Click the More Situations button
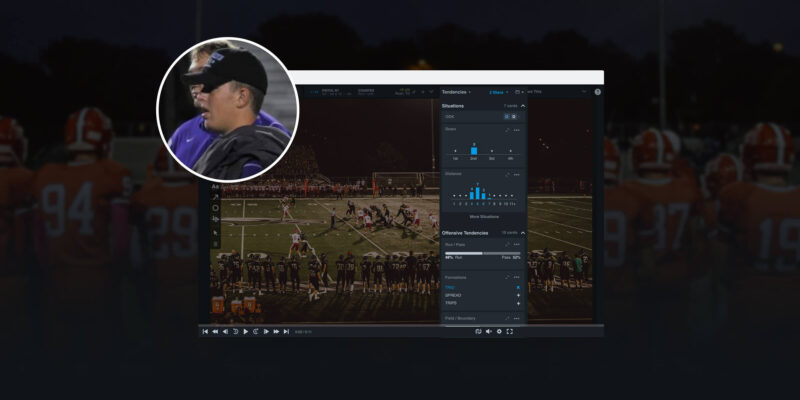The image size is (800, 400). point(483,216)
